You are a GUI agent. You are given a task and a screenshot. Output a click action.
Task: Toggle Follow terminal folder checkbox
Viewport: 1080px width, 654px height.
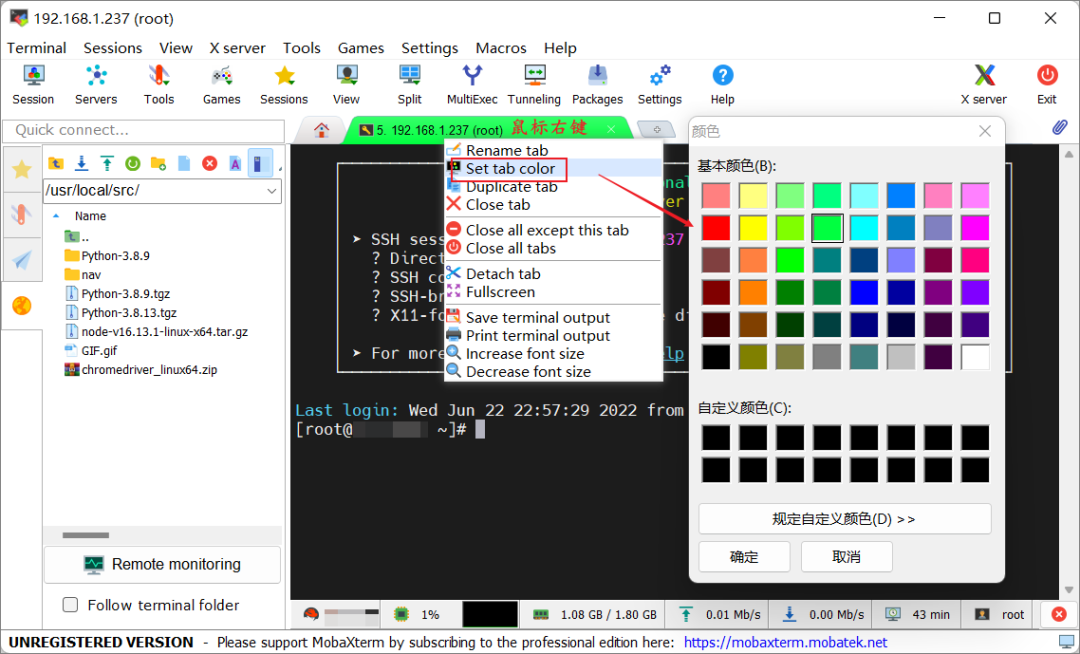coord(70,604)
